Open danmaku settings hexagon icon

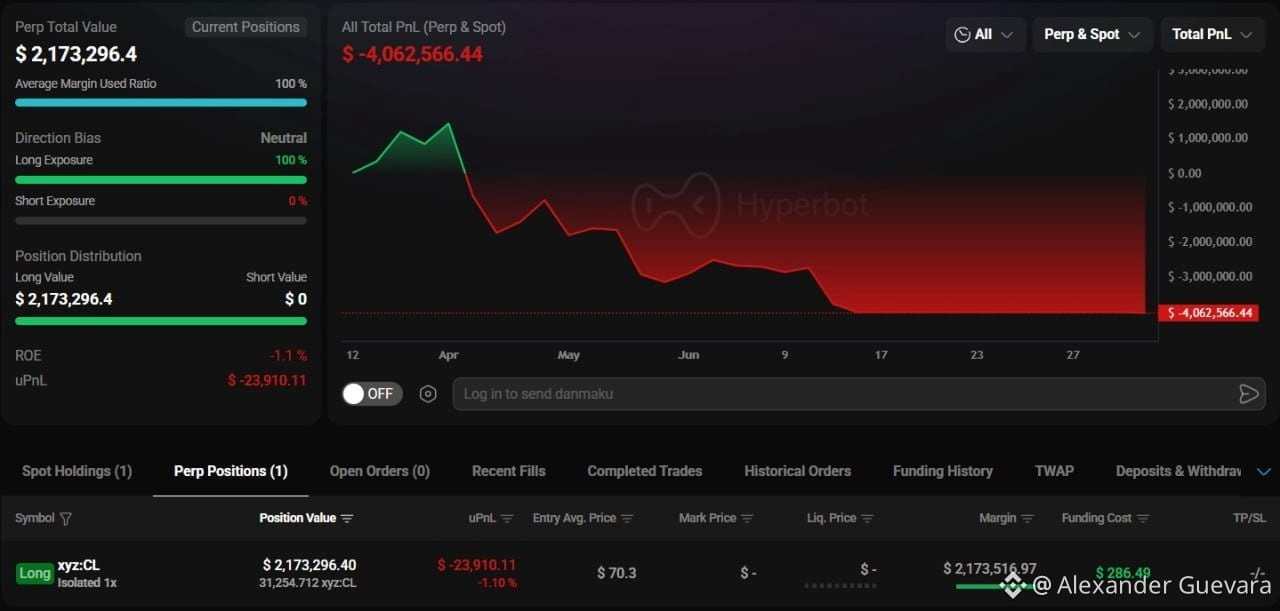click(x=428, y=394)
